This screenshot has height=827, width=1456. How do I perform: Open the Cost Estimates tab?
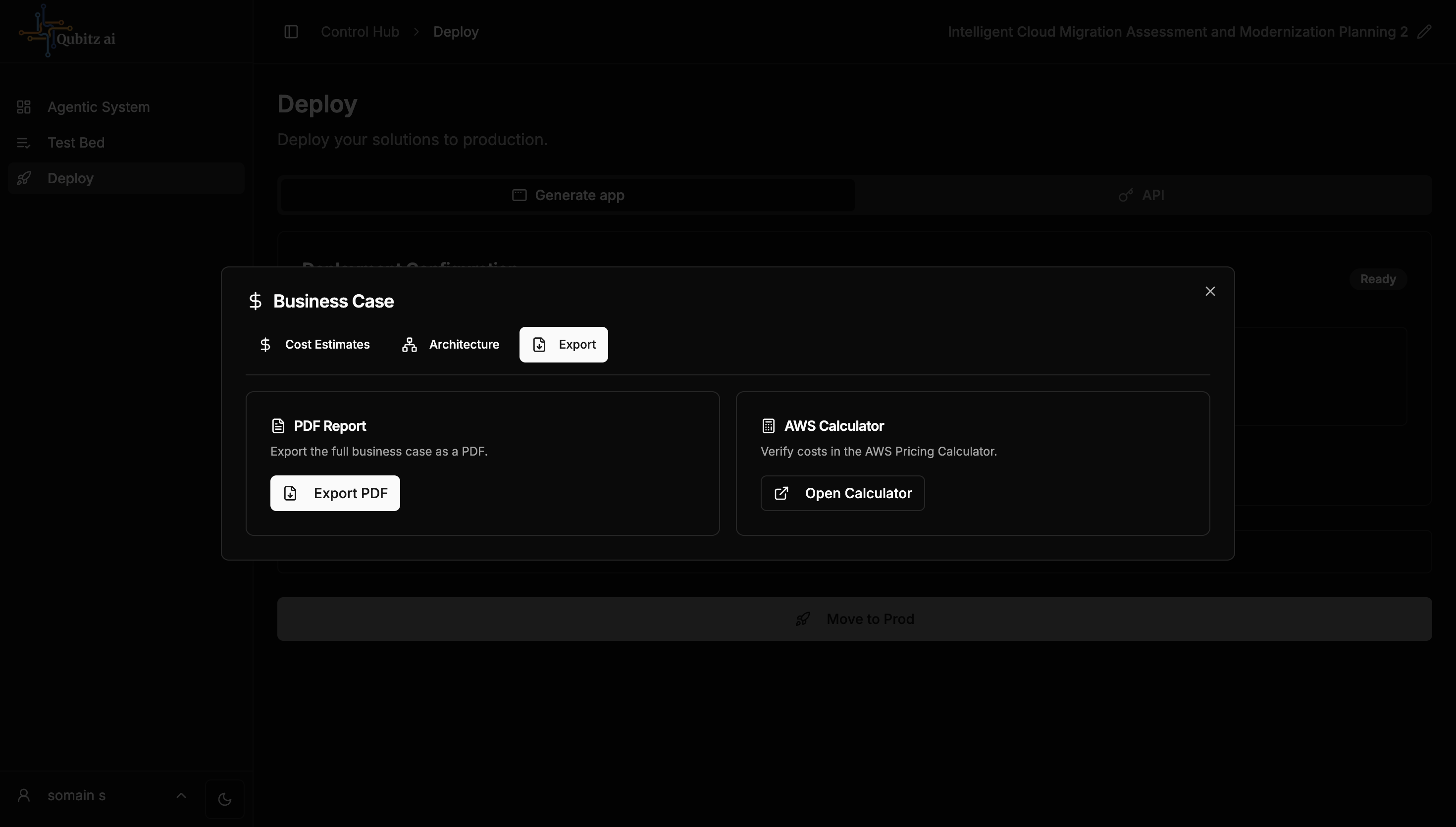[x=314, y=345]
